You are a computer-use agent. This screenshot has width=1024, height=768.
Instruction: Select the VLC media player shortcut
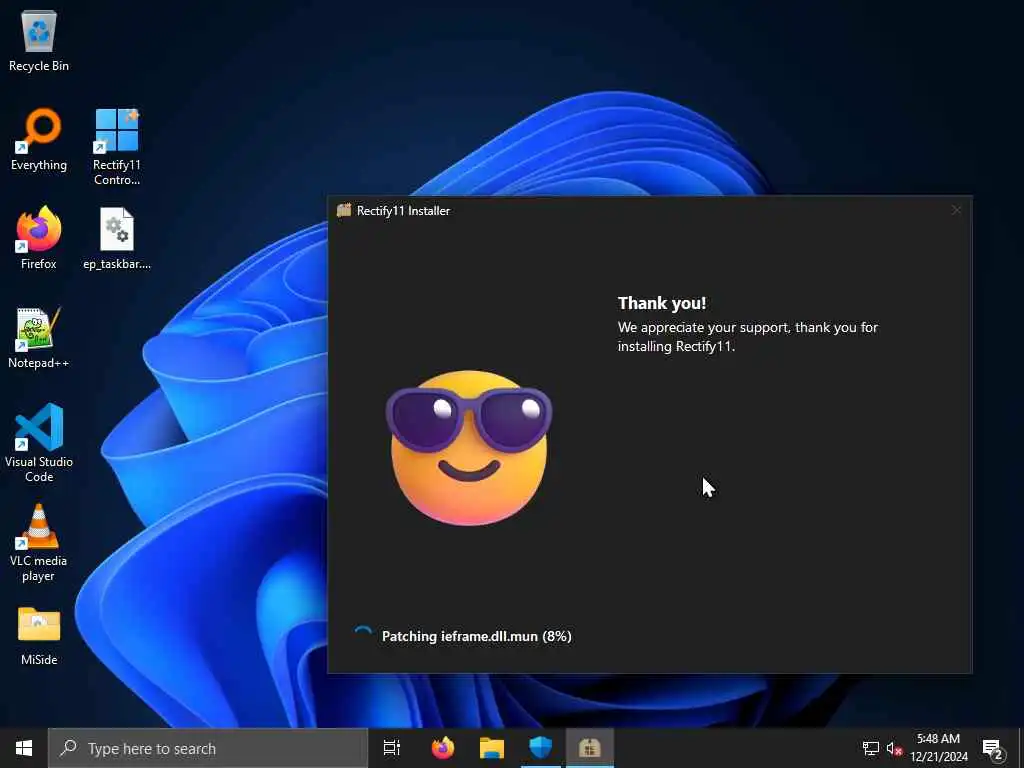click(39, 543)
